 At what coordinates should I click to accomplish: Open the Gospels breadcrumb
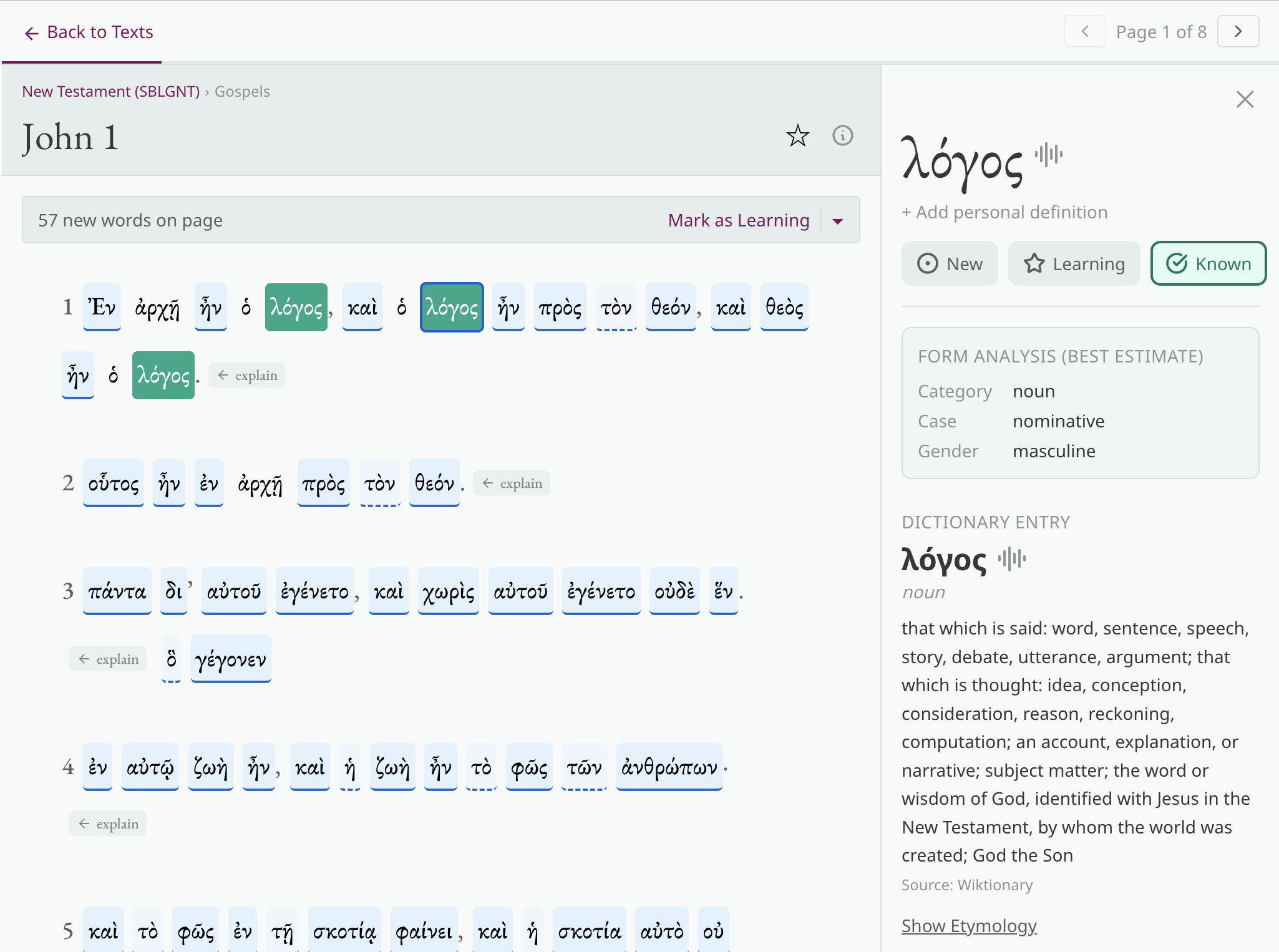pyautogui.click(x=242, y=92)
